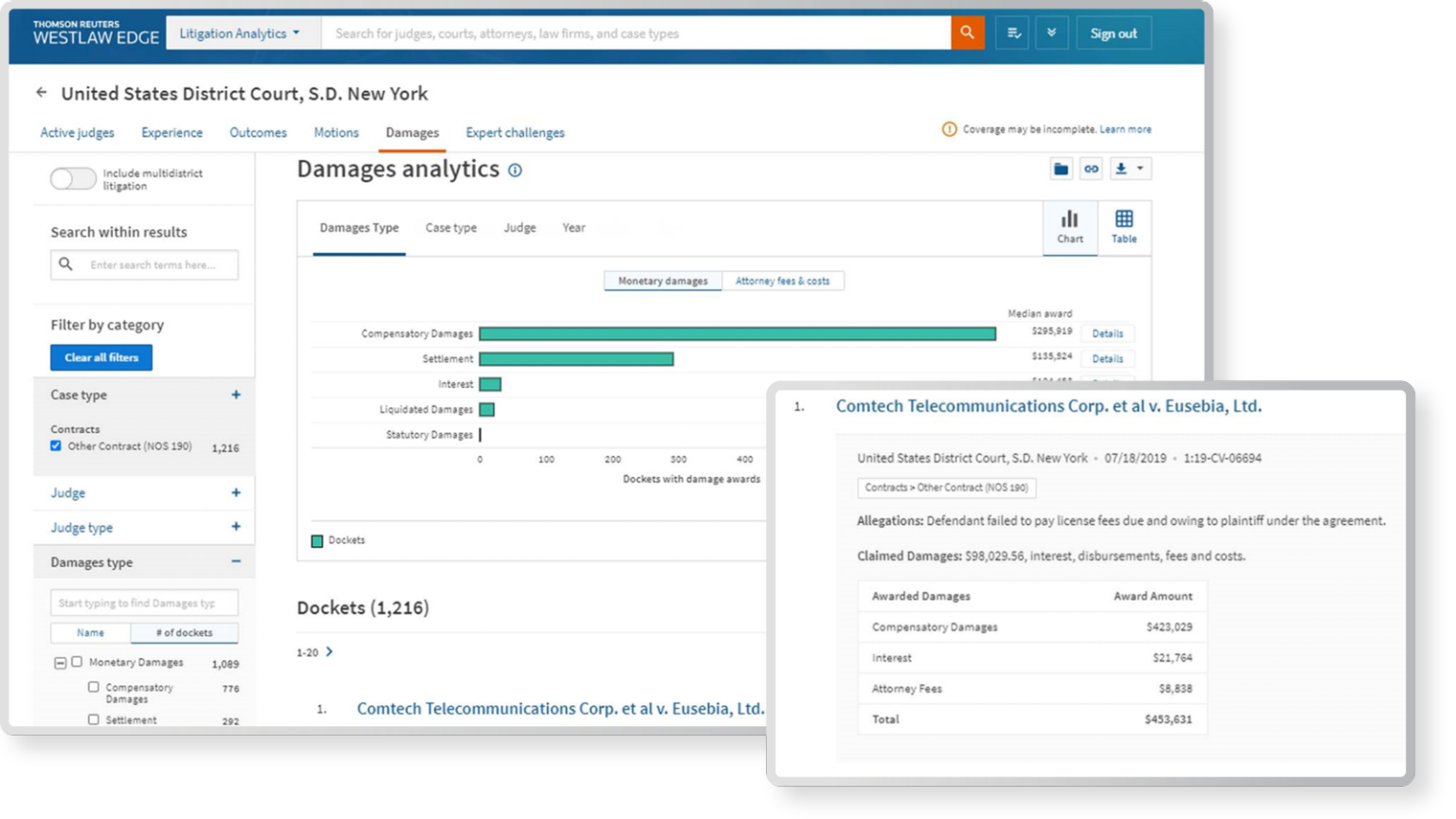Collapse the Damages type filter section

[235, 562]
